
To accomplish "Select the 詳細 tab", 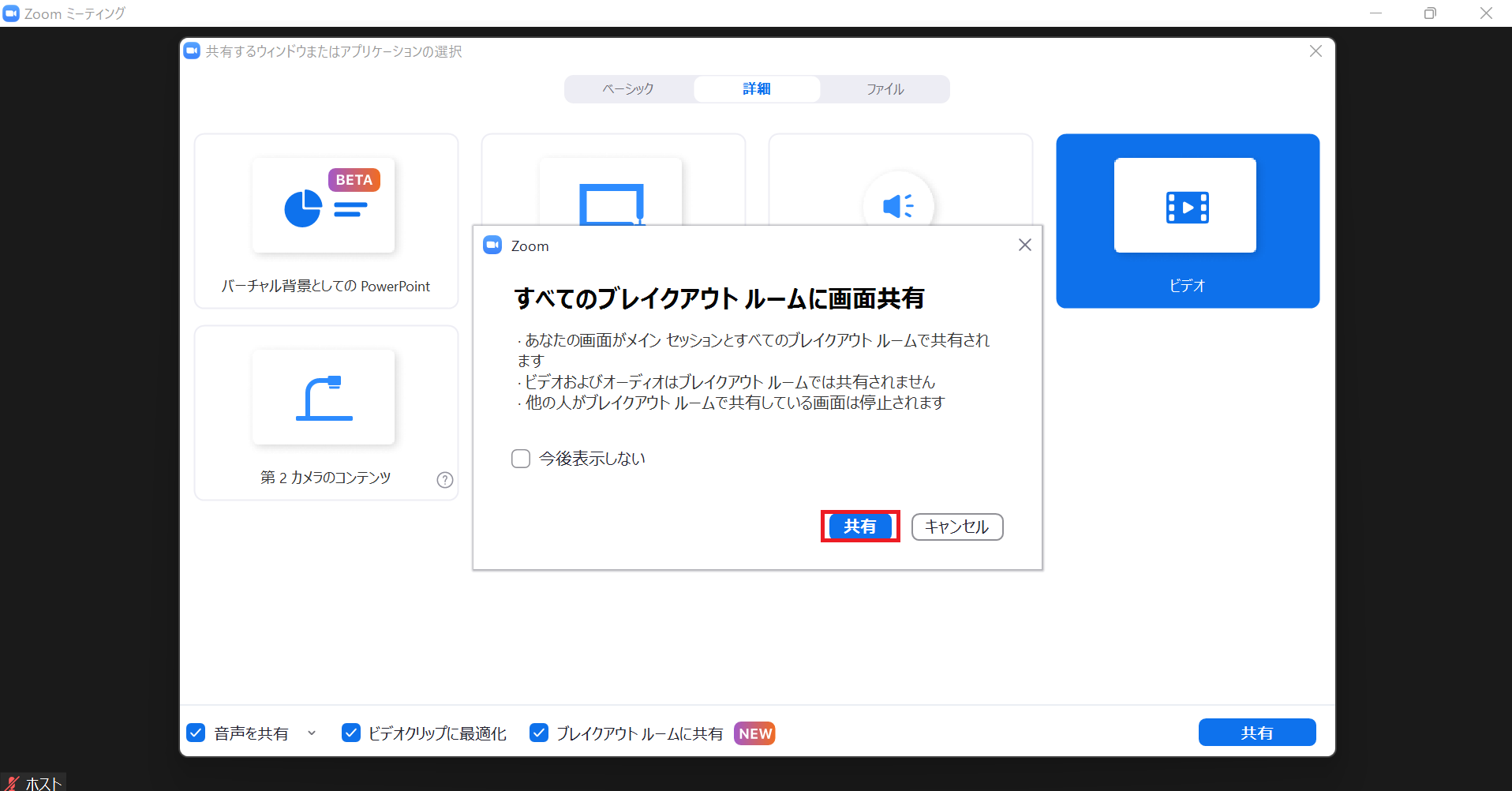I will pyautogui.click(x=756, y=89).
